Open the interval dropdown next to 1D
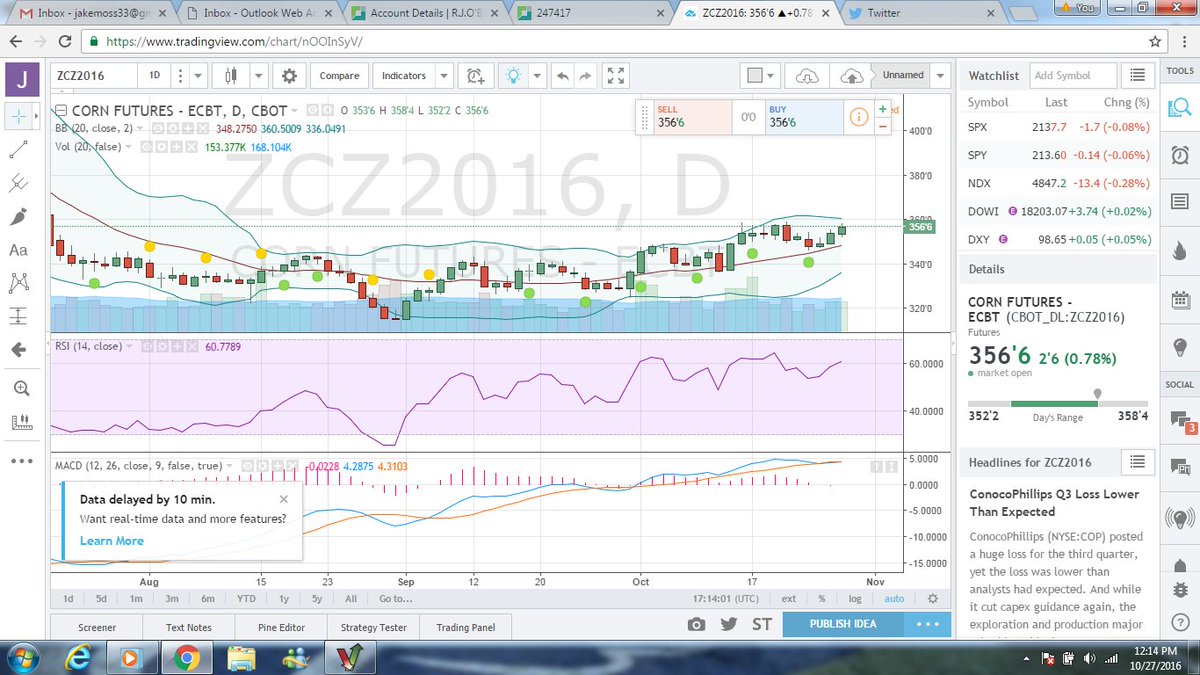The image size is (1200, 675). (199, 76)
